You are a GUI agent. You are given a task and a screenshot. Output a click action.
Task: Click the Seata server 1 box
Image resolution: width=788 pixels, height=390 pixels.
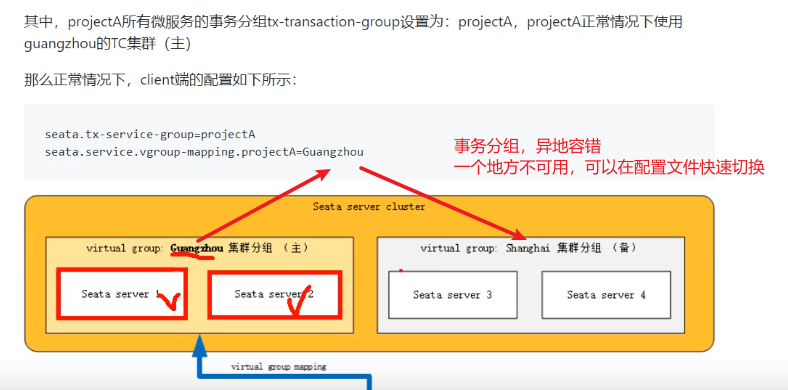pyautogui.click(x=122, y=294)
